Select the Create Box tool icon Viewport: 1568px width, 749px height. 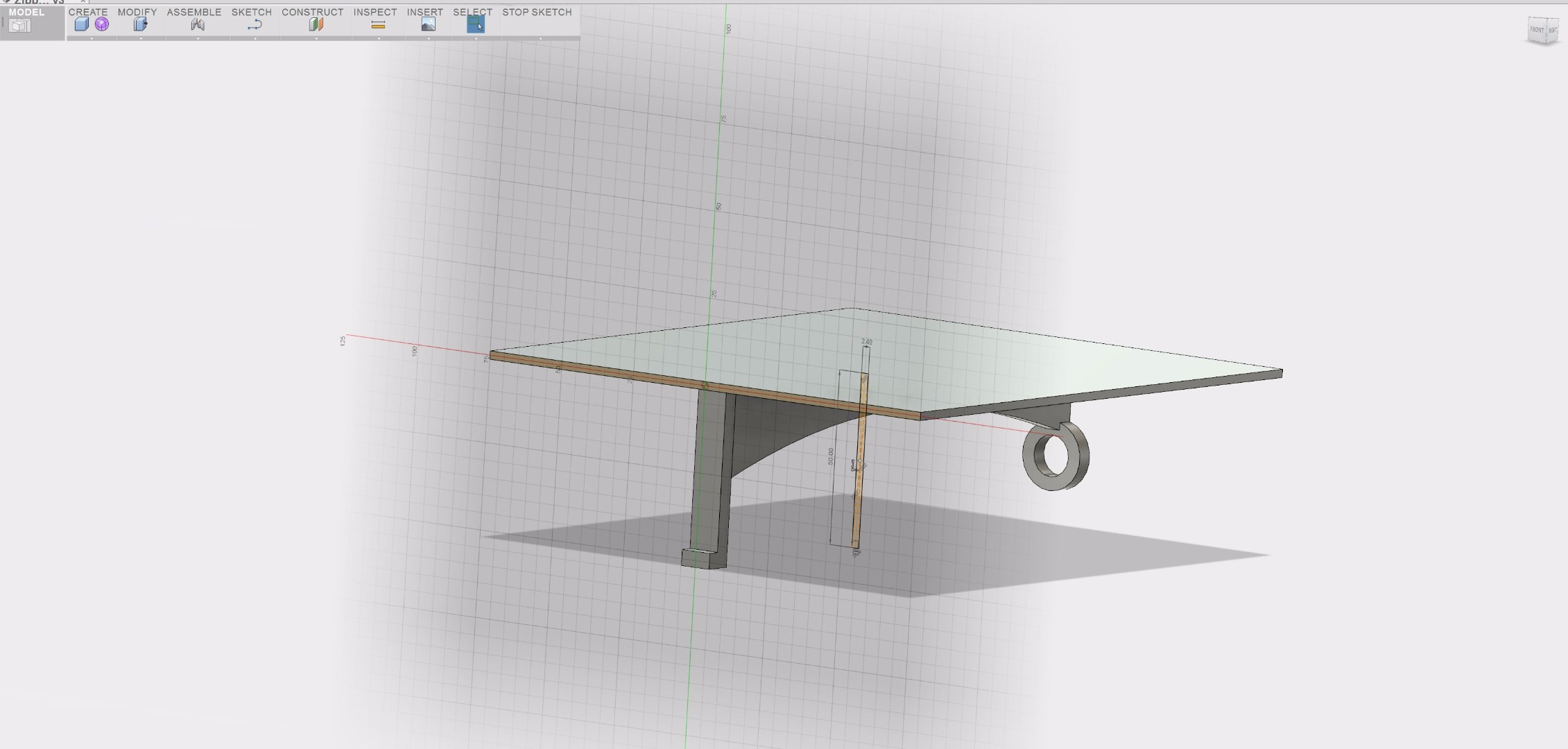click(81, 25)
